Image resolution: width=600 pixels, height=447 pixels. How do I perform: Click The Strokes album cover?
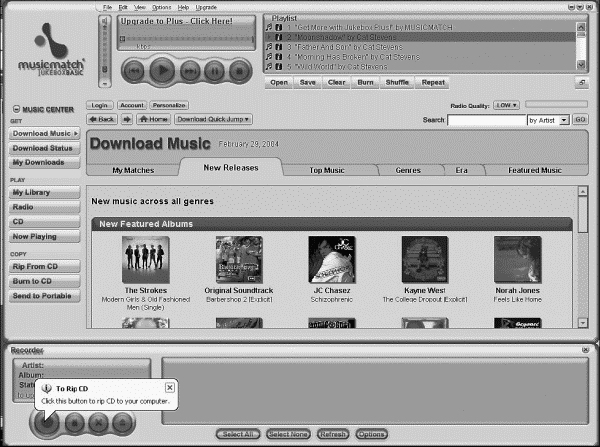(x=145, y=258)
